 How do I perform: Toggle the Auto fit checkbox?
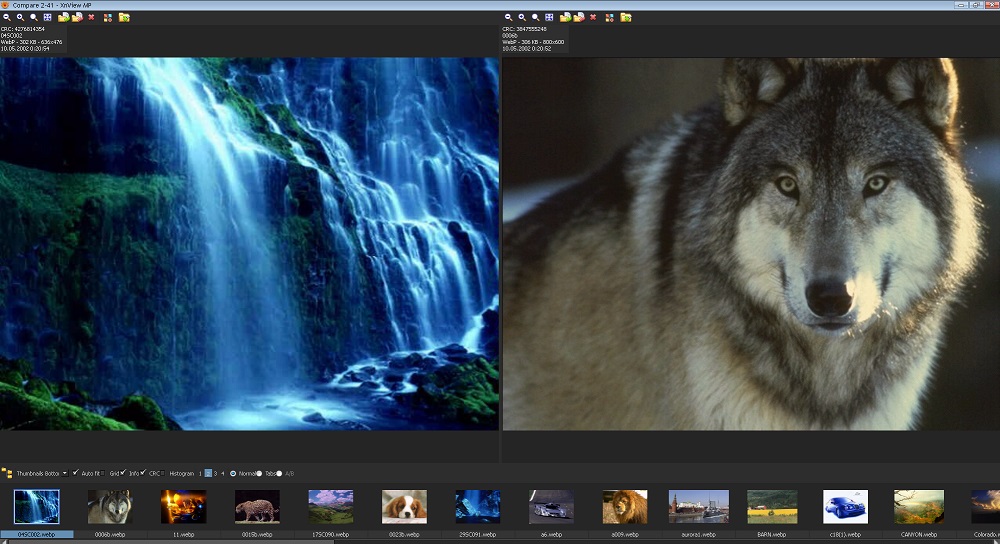click(76, 473)
